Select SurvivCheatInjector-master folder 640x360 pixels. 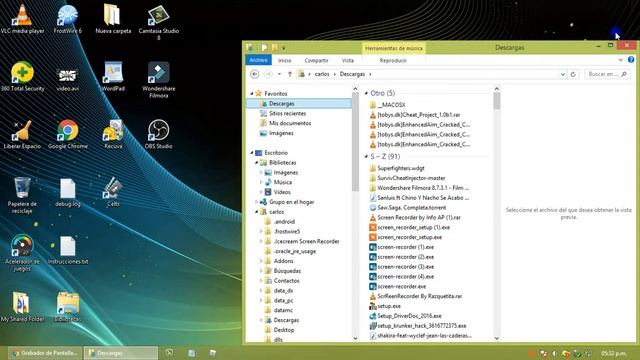(x=411, y=178)
